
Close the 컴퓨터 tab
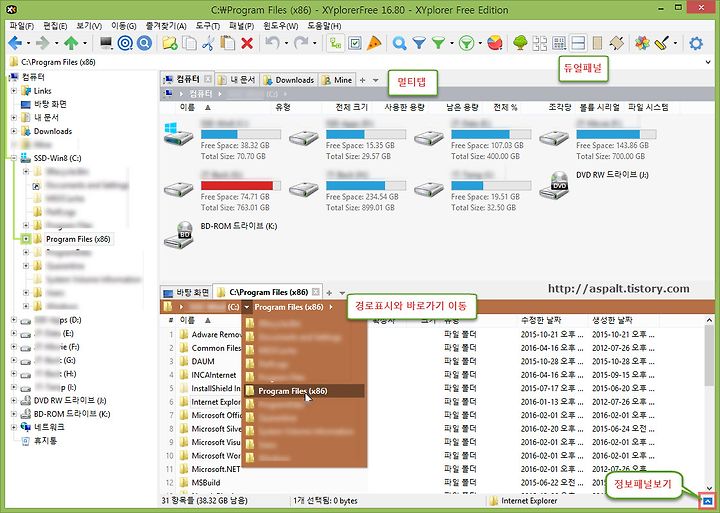208,79
